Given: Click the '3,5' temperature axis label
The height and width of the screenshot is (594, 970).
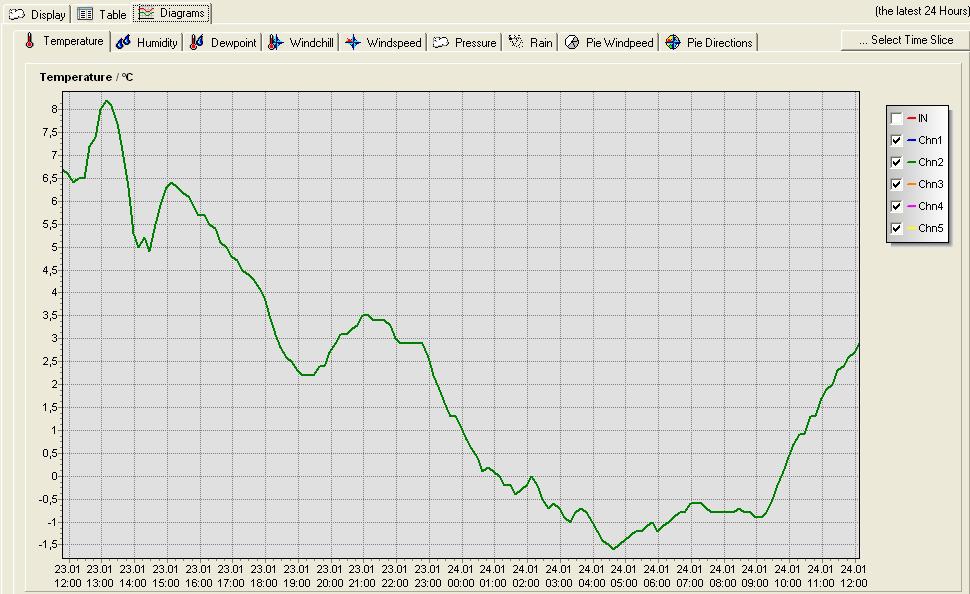Looking at the screenshot, I should 51,316.
